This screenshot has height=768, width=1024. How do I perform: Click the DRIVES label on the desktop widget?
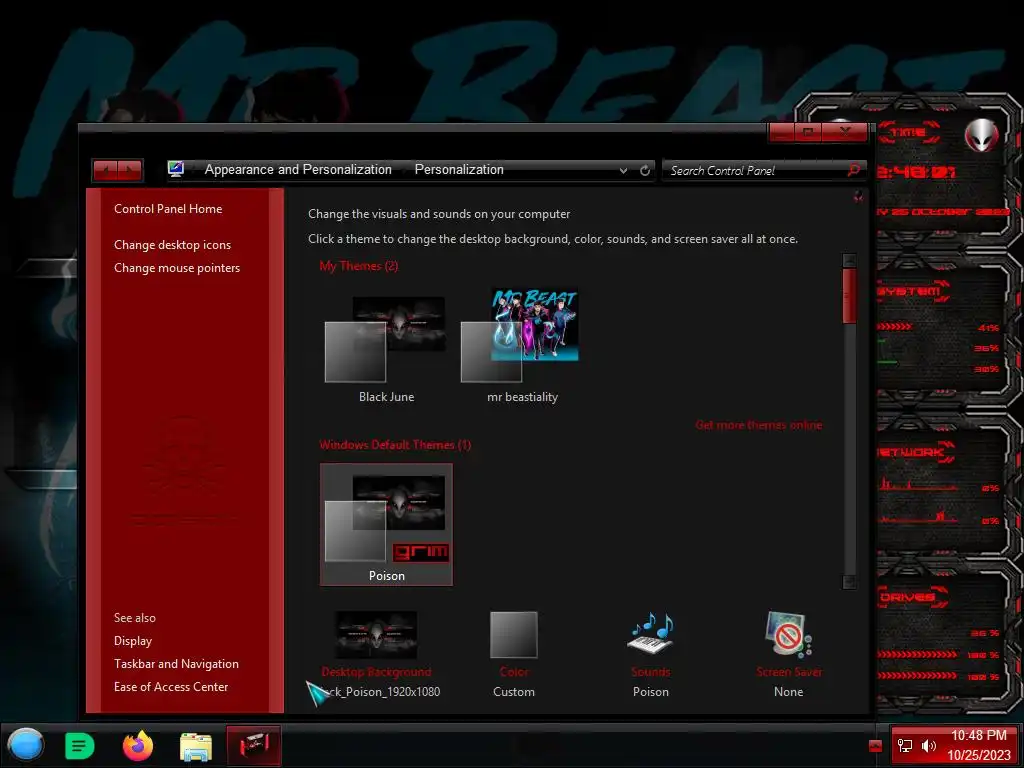908,597
